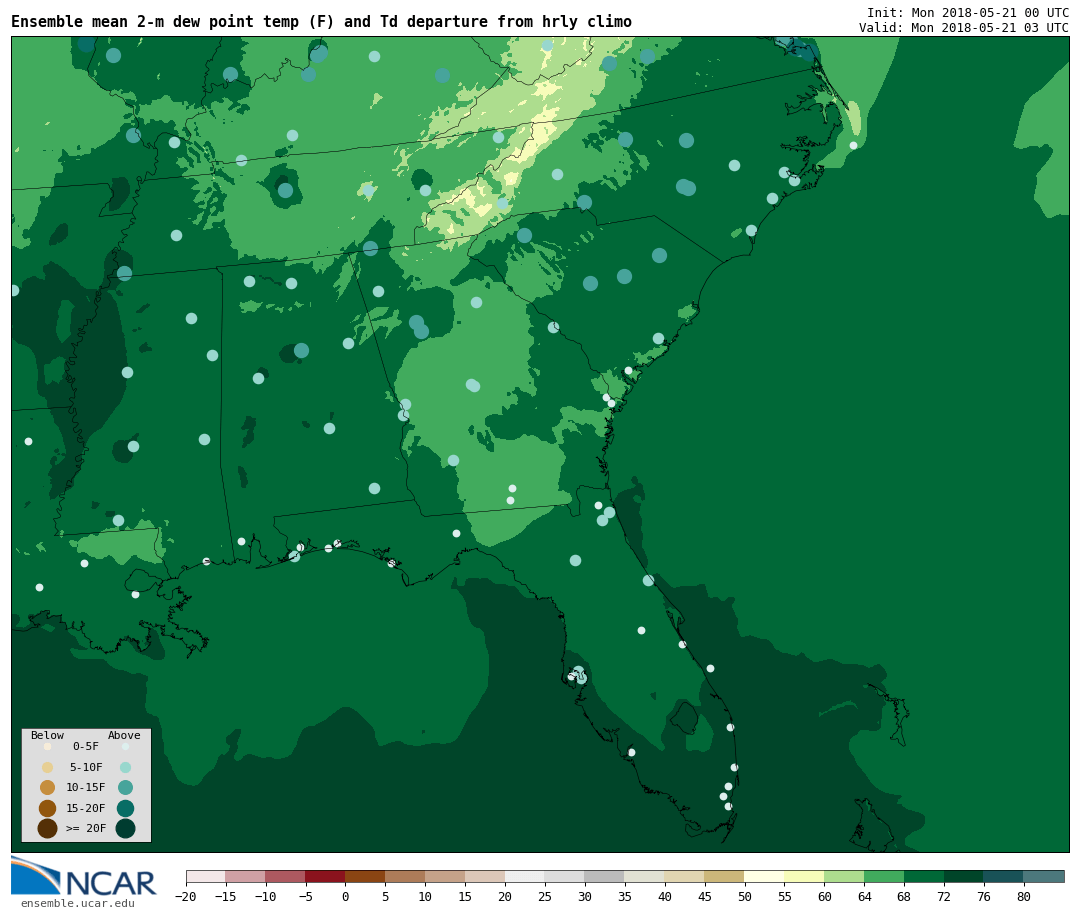Pick the color bar segment between 25 and 30
The width and height of the screenshot is (1080, 915).
[565, 876]
